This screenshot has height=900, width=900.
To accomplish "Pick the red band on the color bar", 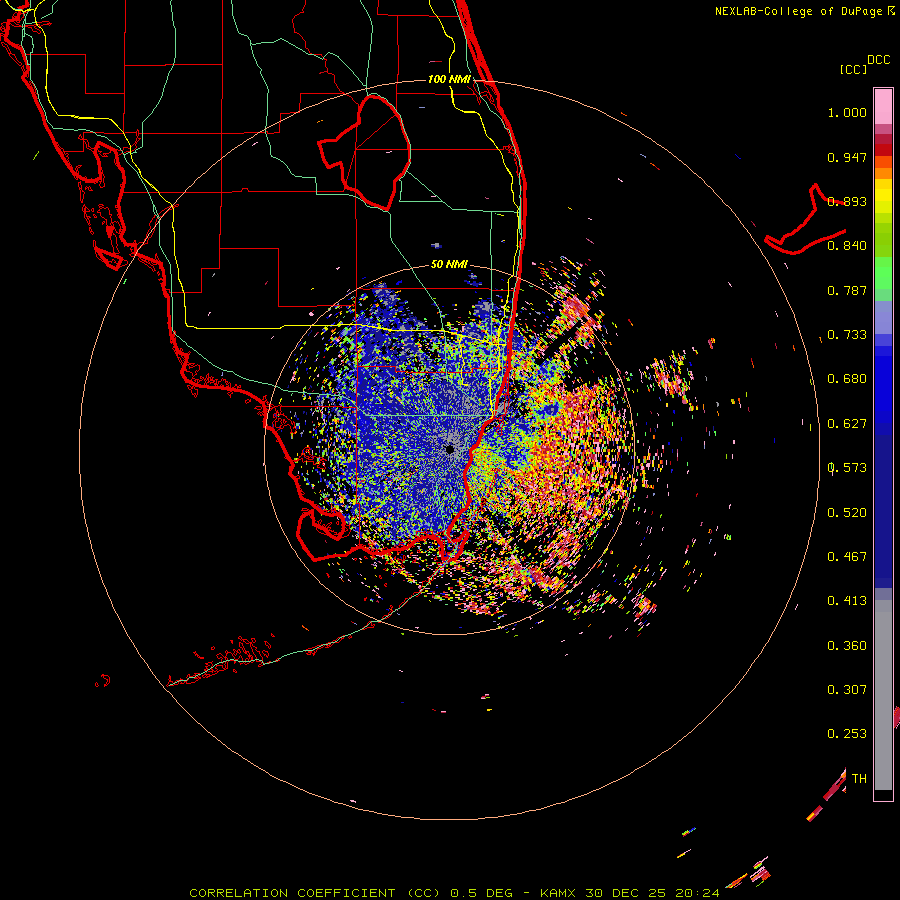I will point(883,149).
